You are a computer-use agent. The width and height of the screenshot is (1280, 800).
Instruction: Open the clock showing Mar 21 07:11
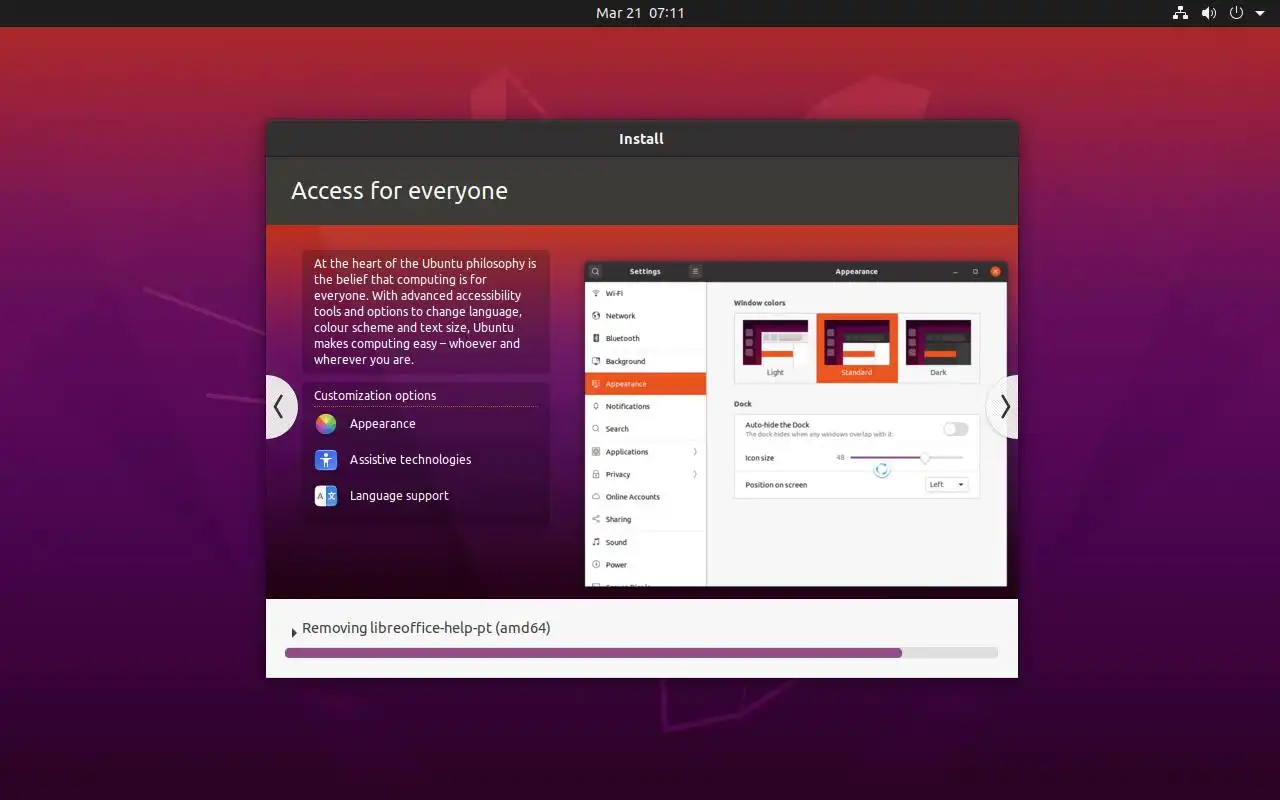(x=640, y=13)
